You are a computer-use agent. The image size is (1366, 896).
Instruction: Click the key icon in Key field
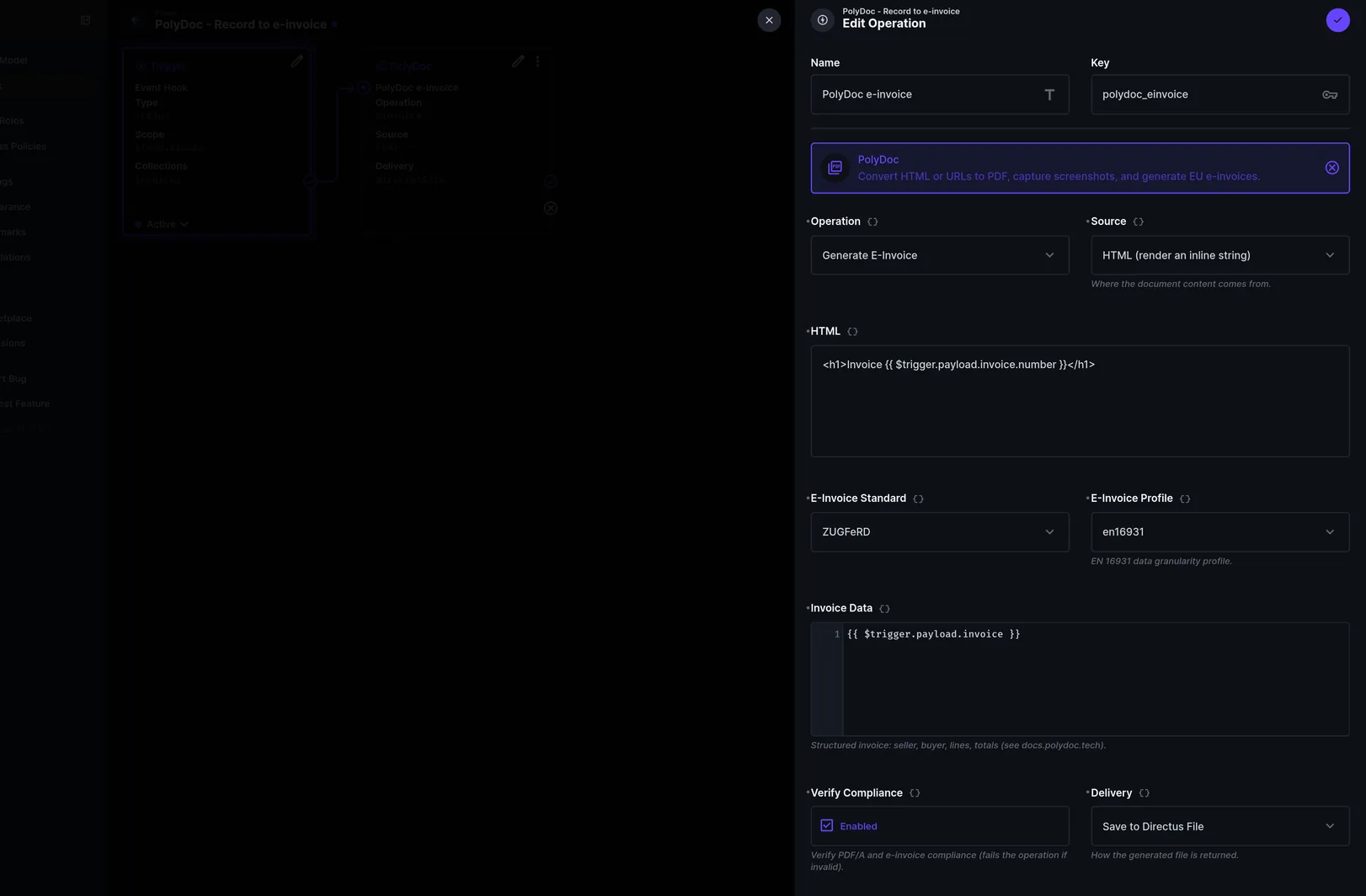click(x=1329, y=94)
